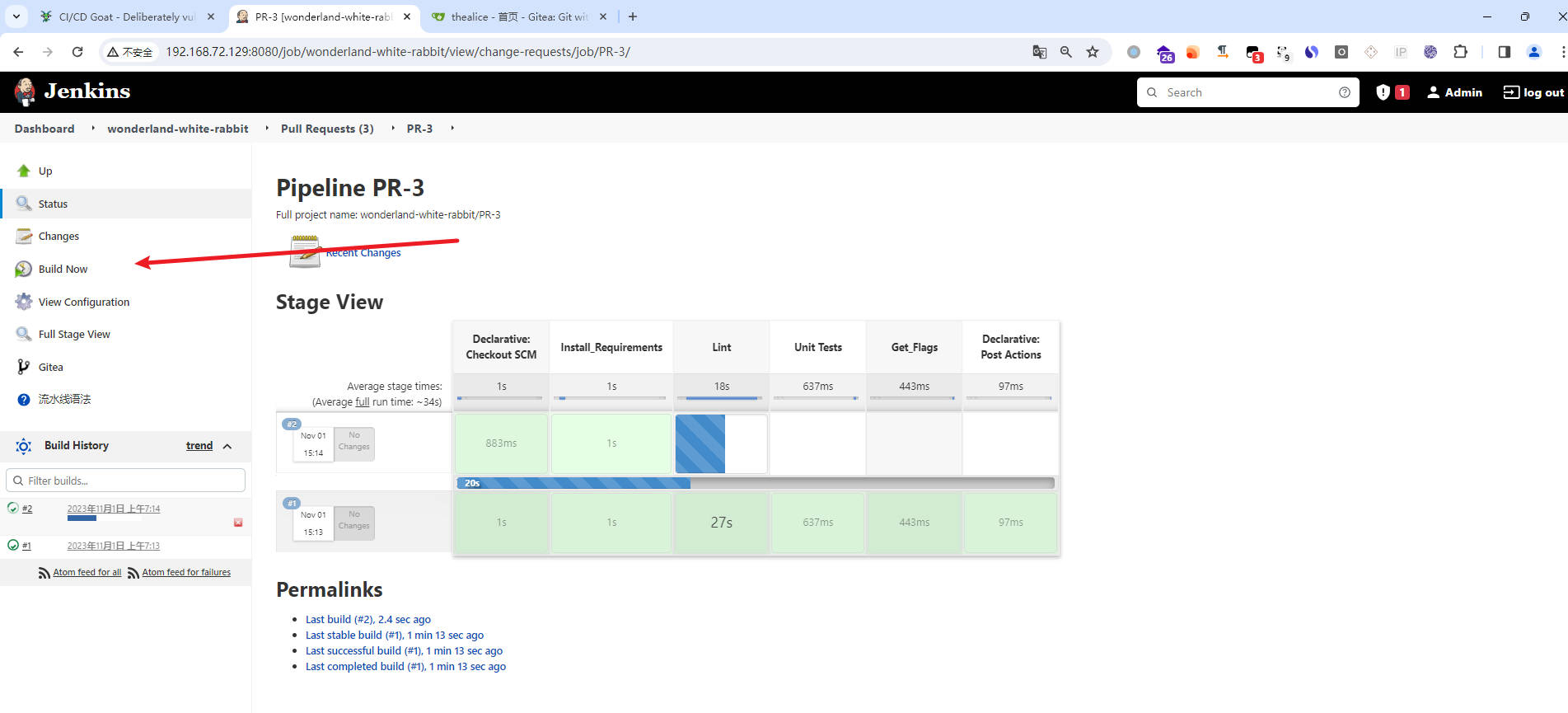Image resolution: width=1568 pixels, height=713 pixels.
Task: Open wonderland-white-rabbit breadcrumb
Action: [178, 129]
